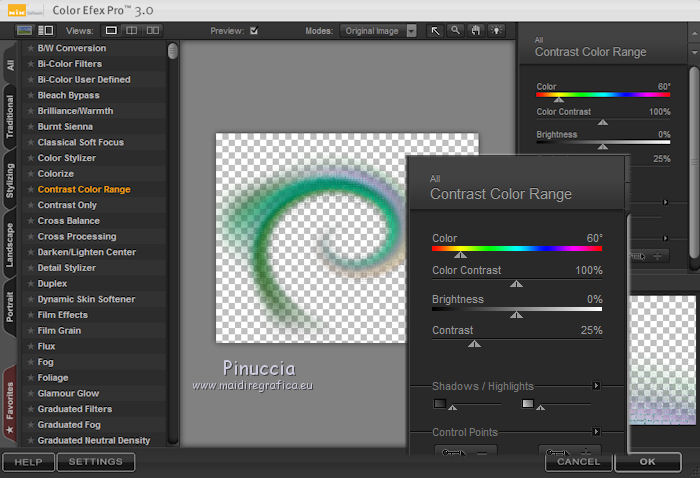The width and height of the screenshot is (700, 478).
Task: Expand Control Points section in enlarged panel
Action: [x=596, y=432]
